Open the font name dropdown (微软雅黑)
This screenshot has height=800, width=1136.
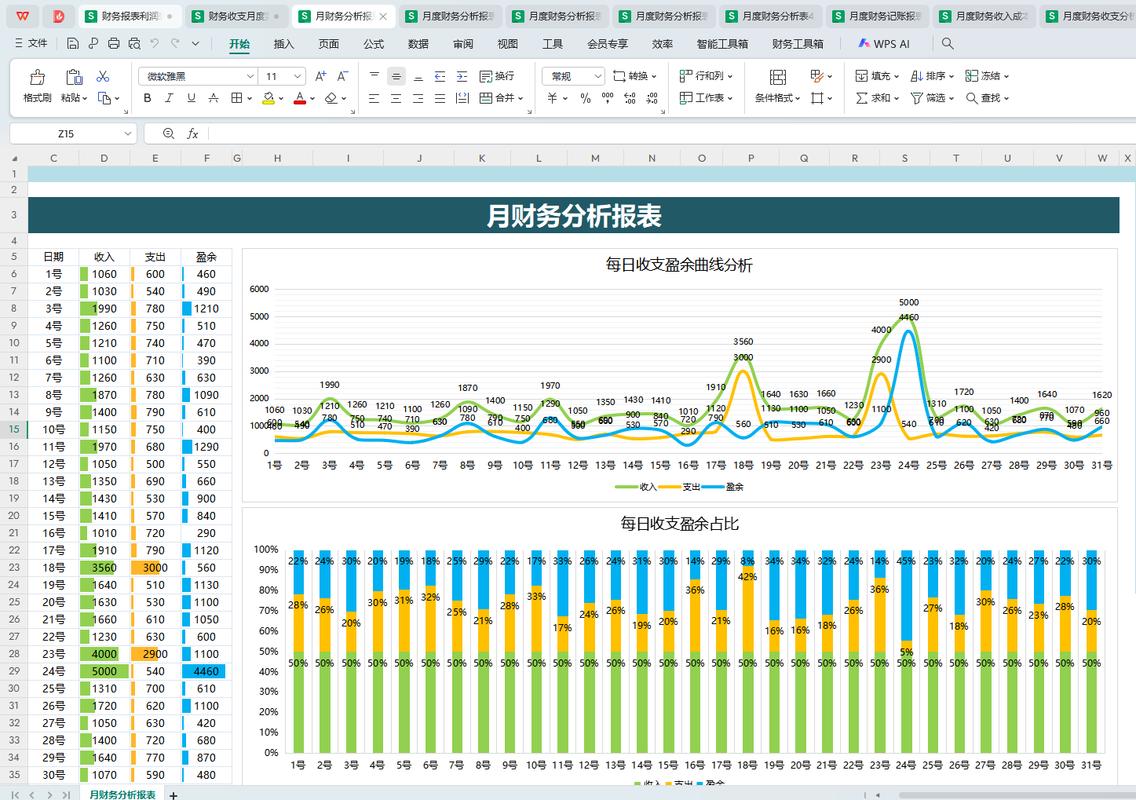[250, 76]
